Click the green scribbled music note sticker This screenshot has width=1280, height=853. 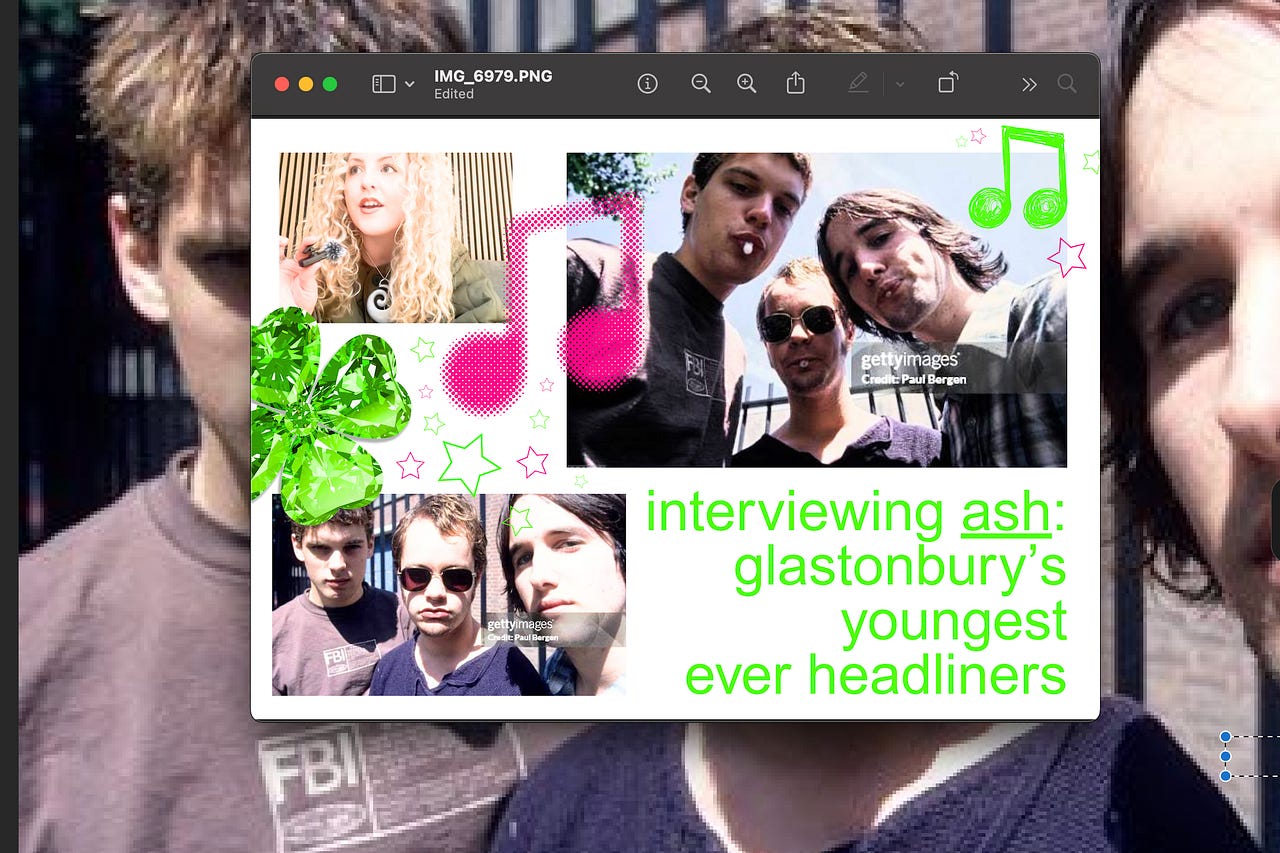point(1020,177)
